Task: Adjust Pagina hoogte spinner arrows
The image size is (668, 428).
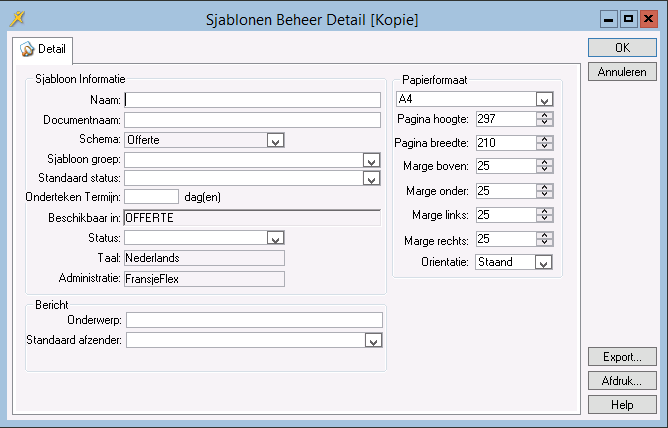Action: [544, 119]
